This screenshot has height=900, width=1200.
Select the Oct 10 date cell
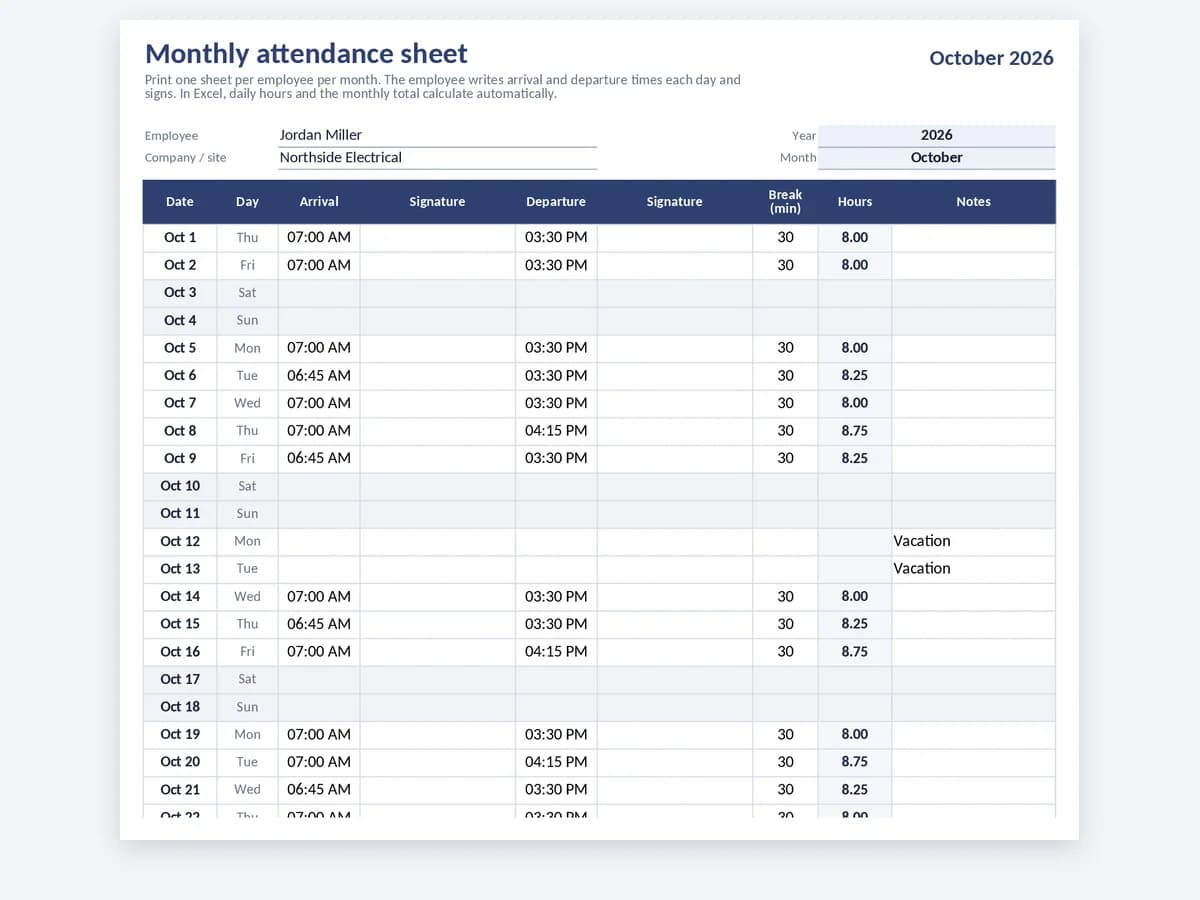[x=180, y=486]
